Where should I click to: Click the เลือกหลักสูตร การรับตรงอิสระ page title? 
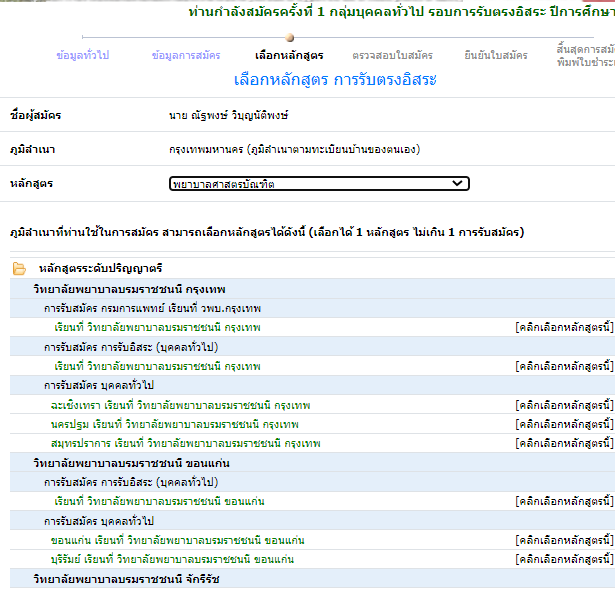(x=335, y=80)
